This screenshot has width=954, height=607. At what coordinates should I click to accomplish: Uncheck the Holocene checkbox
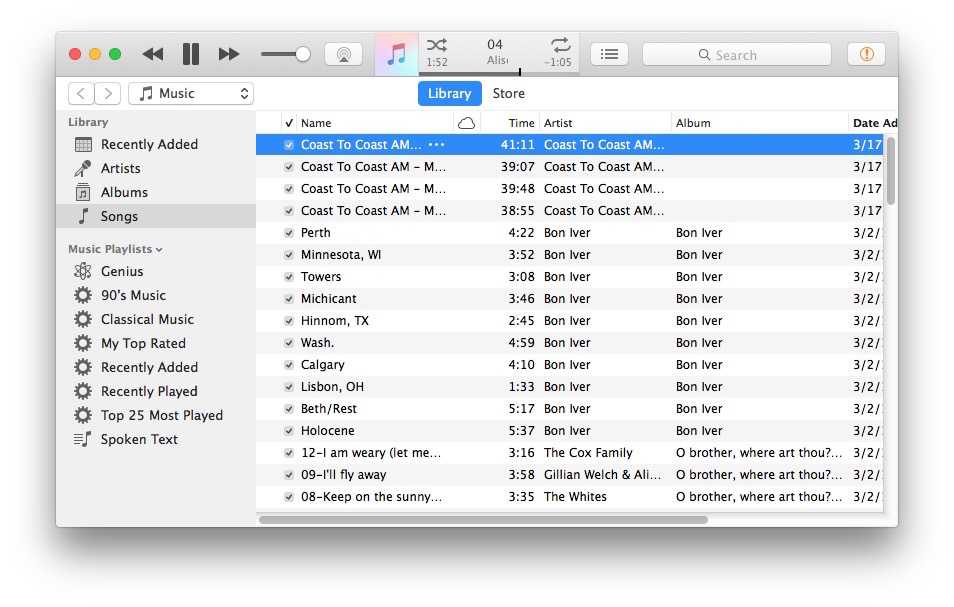(288, 431)
